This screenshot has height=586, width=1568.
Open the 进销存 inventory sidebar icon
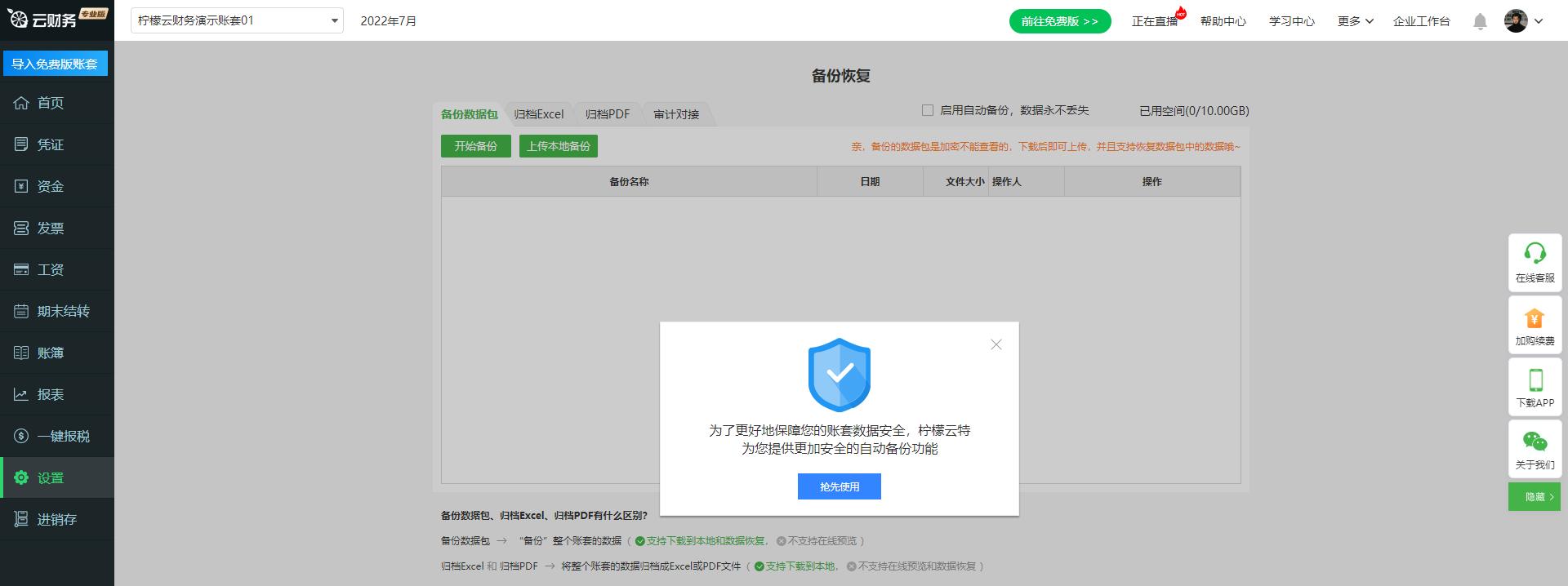(21, 519)
